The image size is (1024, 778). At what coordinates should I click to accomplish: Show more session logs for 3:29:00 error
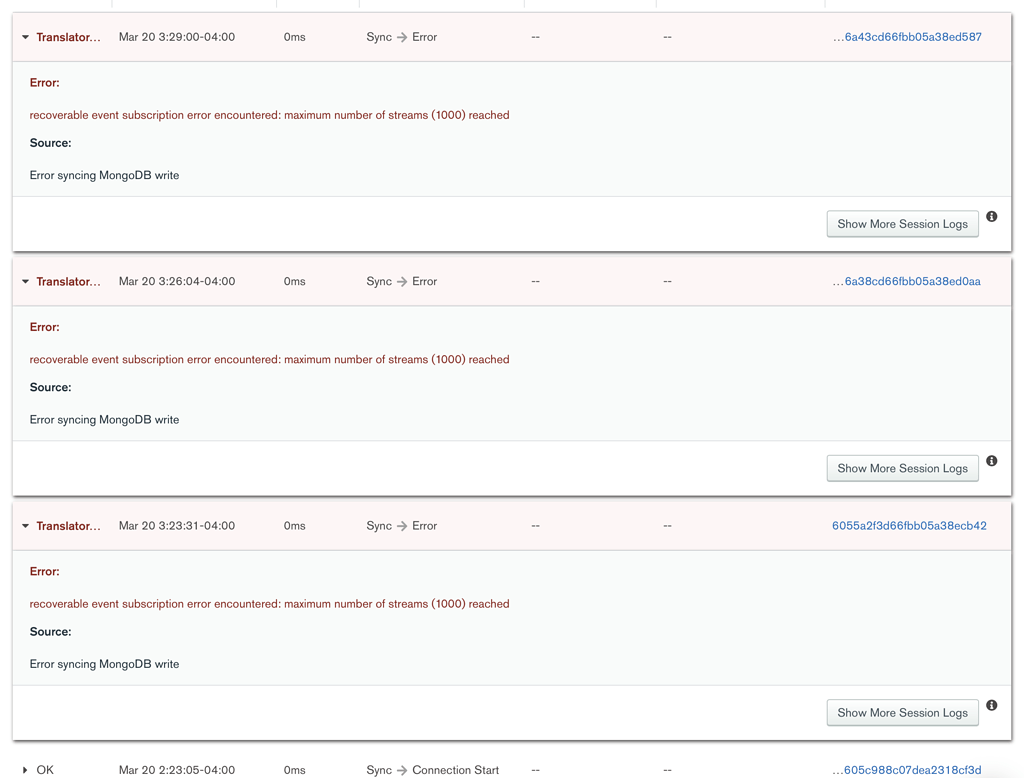[902, 224]
